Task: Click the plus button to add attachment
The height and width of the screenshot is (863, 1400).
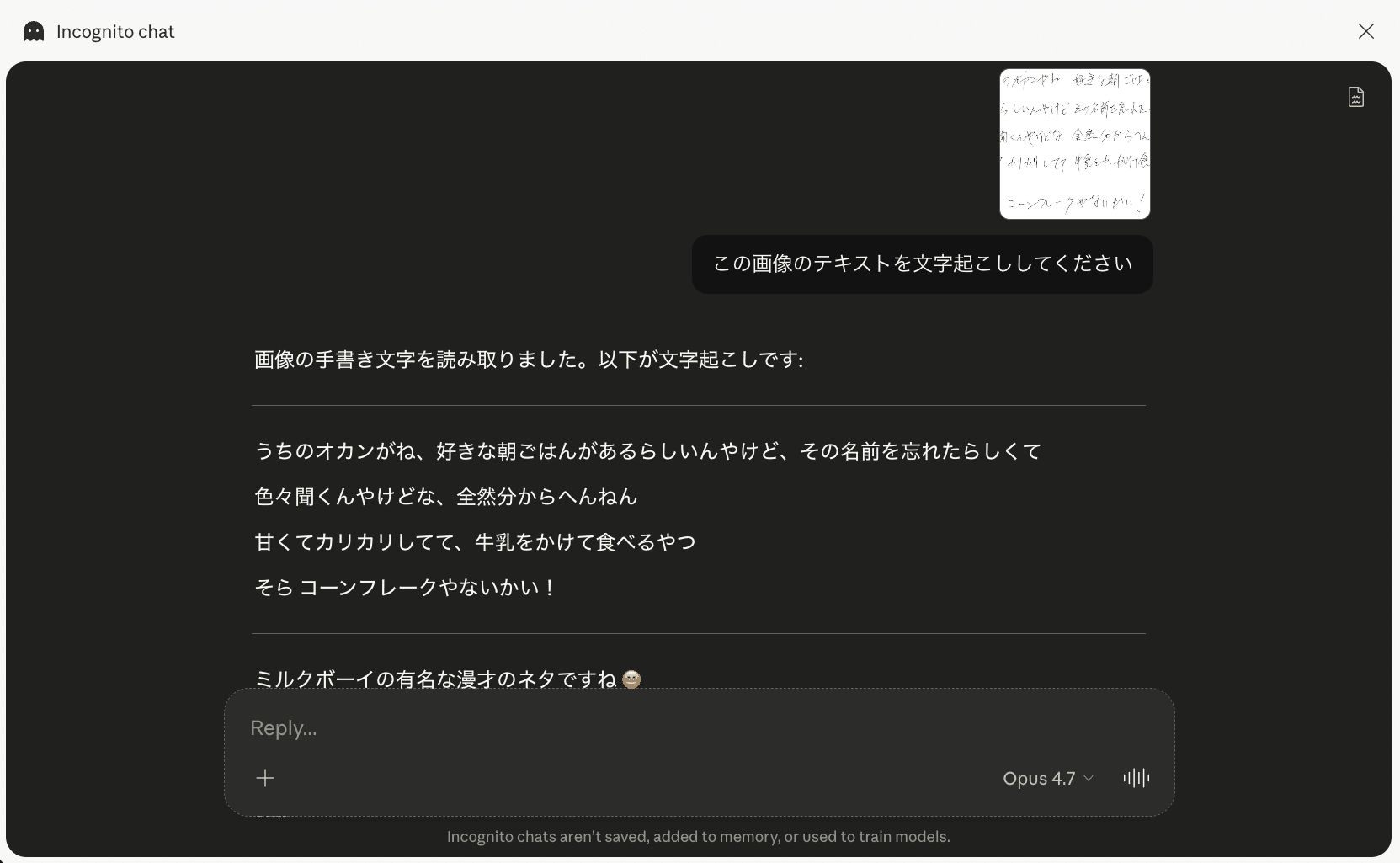Action: 265,778
